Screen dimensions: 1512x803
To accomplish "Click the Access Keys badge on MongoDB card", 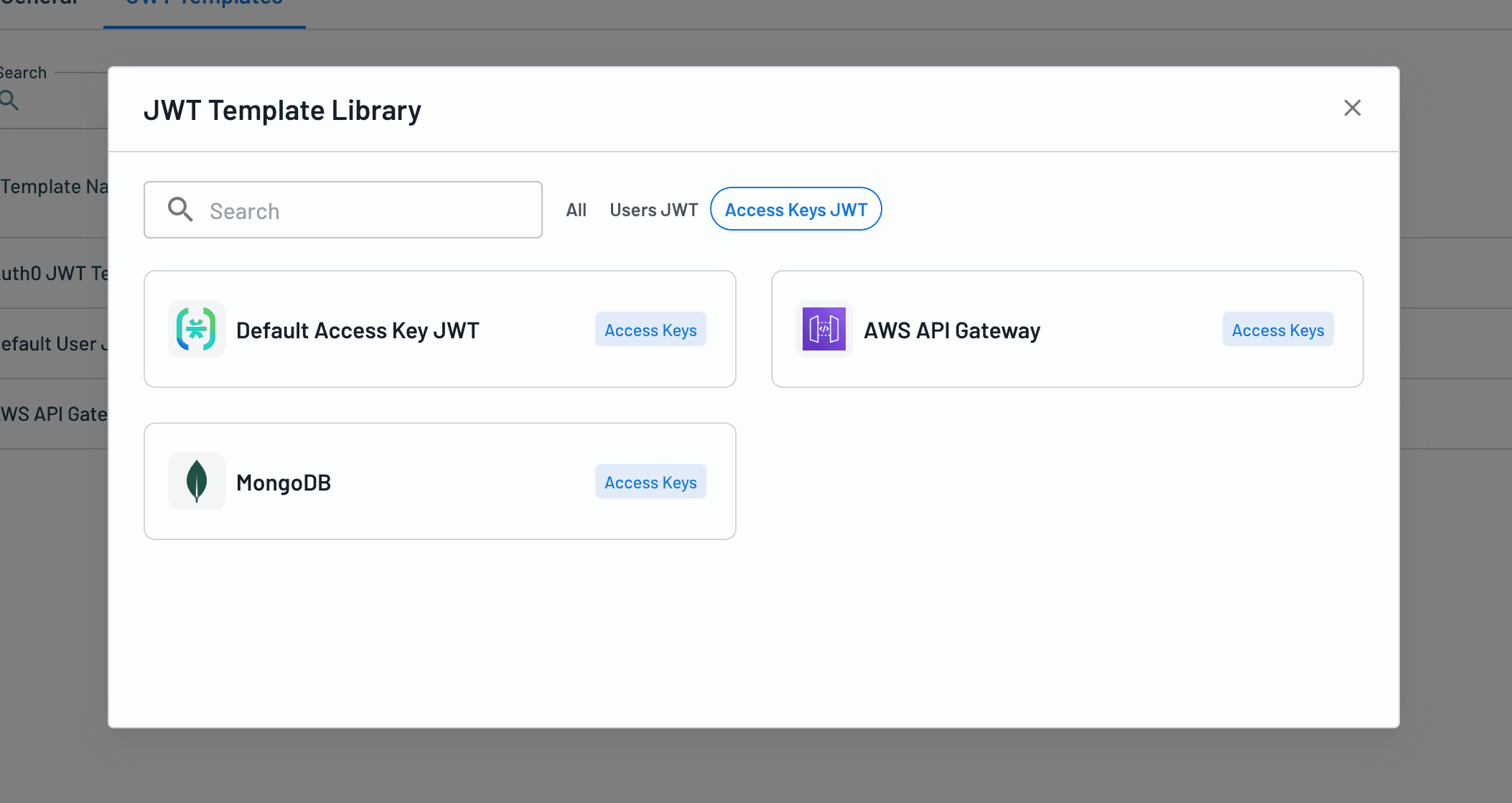I will [650, 482].
